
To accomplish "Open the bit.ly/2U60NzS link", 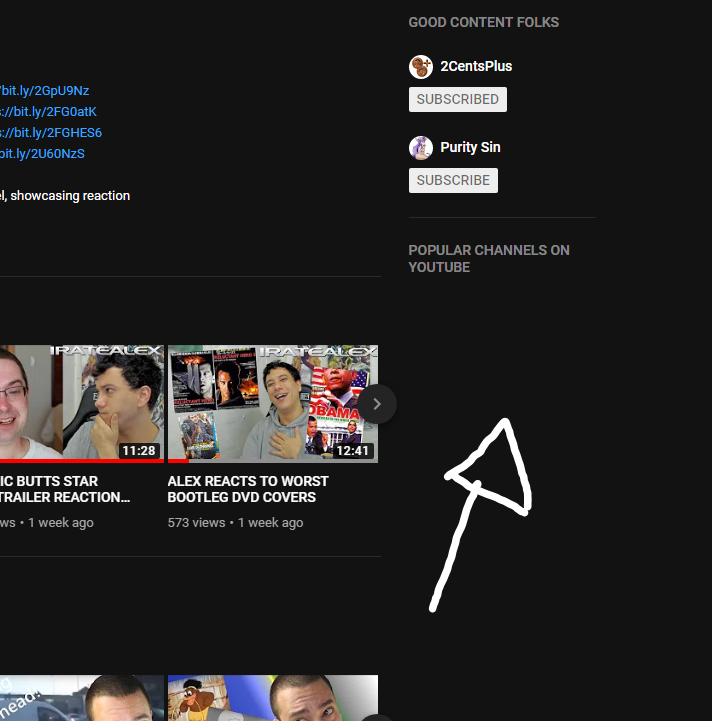I will click(42, 154).
